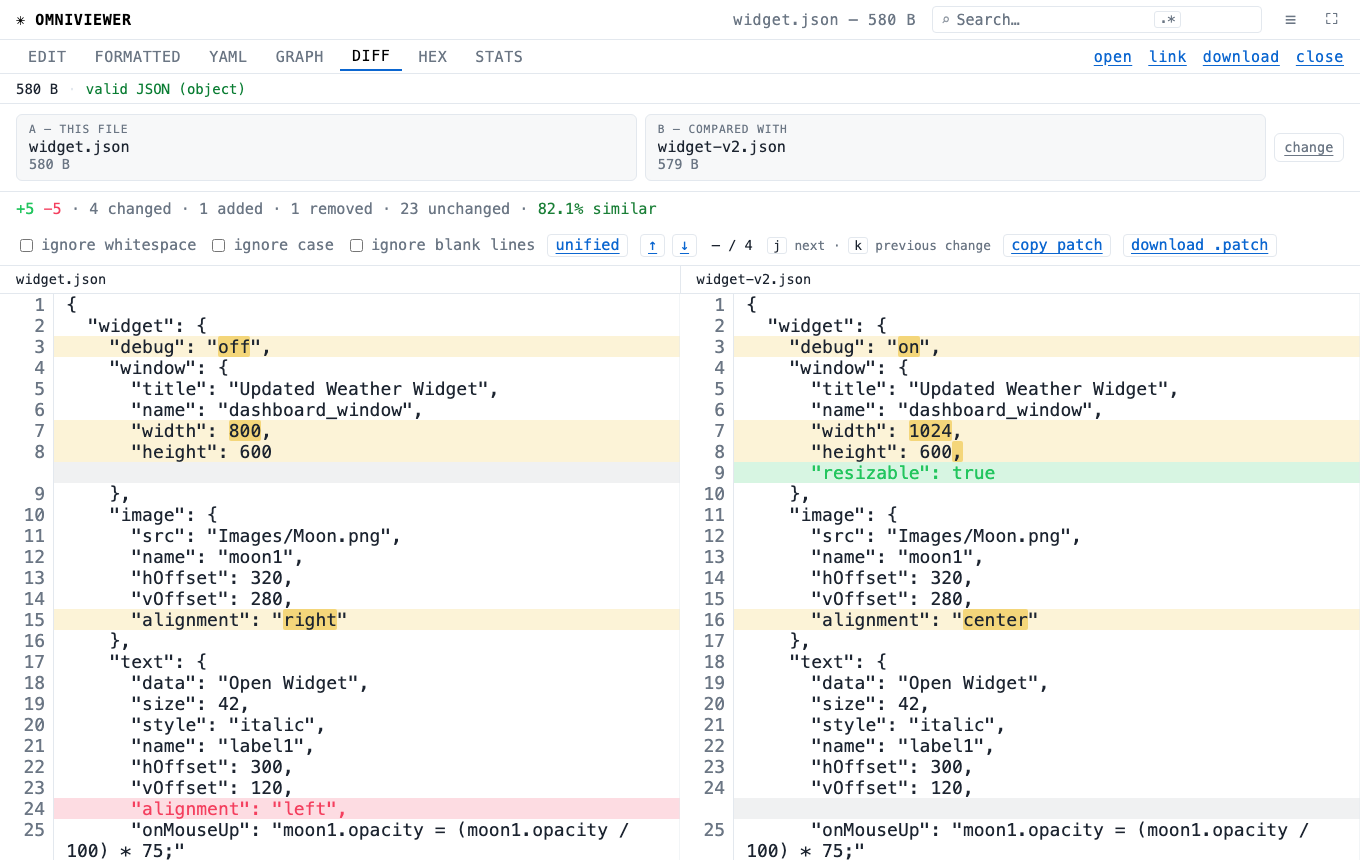The height and width of the screenshot is (860, 1360).
Task: Click the link action
Action: pyautogui.click(x=1168, y=57)
